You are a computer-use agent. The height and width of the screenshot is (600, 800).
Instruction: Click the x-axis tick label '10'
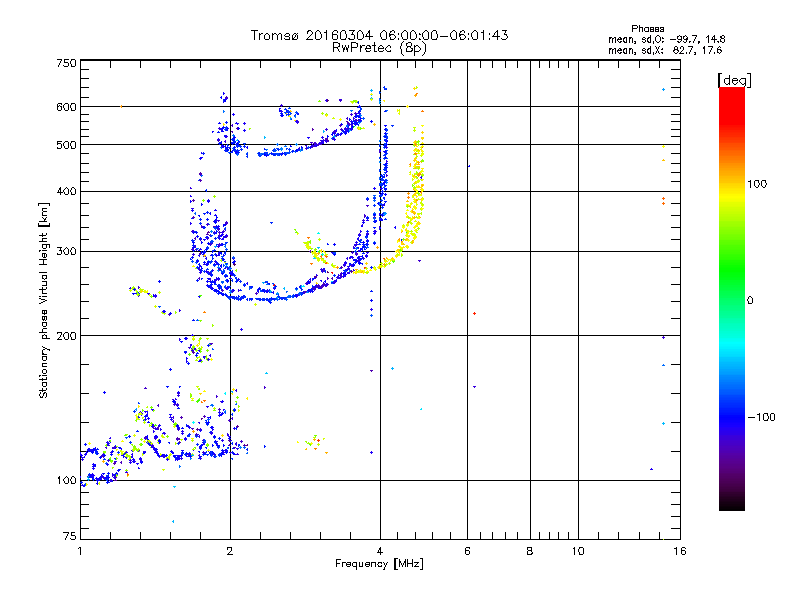tap(578, 551)
